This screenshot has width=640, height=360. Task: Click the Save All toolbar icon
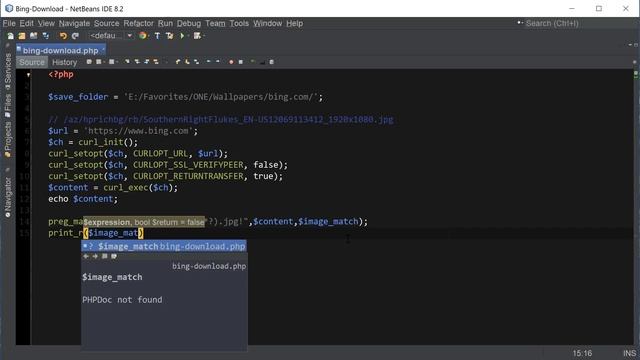pyautogui.click(x=46, y=36)
